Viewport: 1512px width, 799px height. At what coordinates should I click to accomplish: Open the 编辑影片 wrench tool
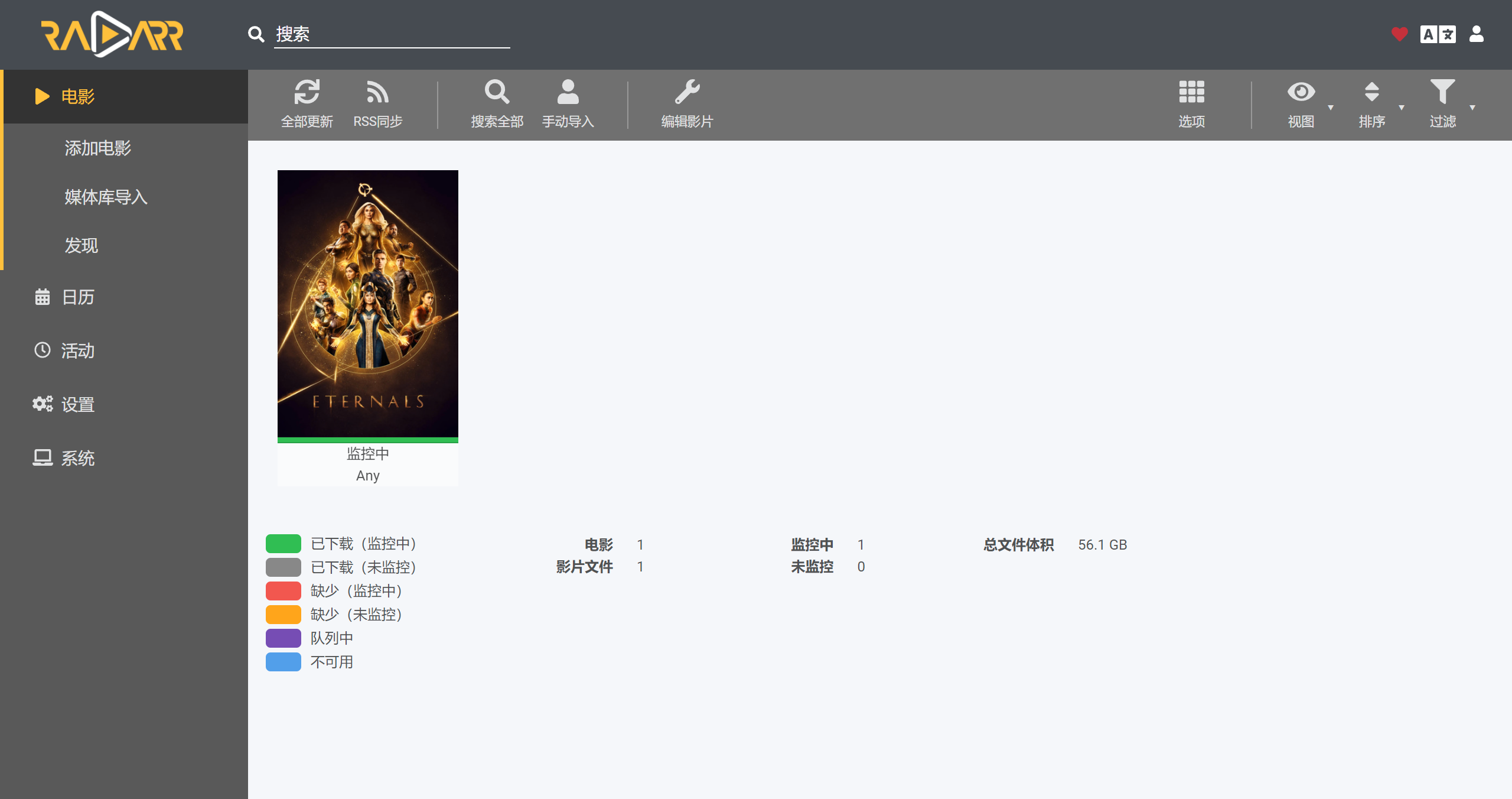point(687,93)
